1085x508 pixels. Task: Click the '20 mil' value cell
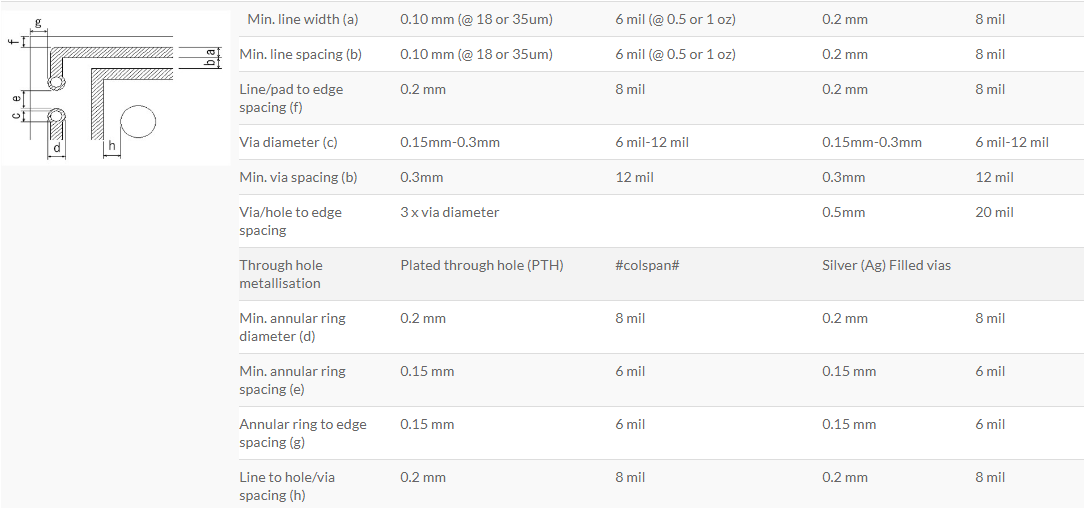[x=994, y=212]
